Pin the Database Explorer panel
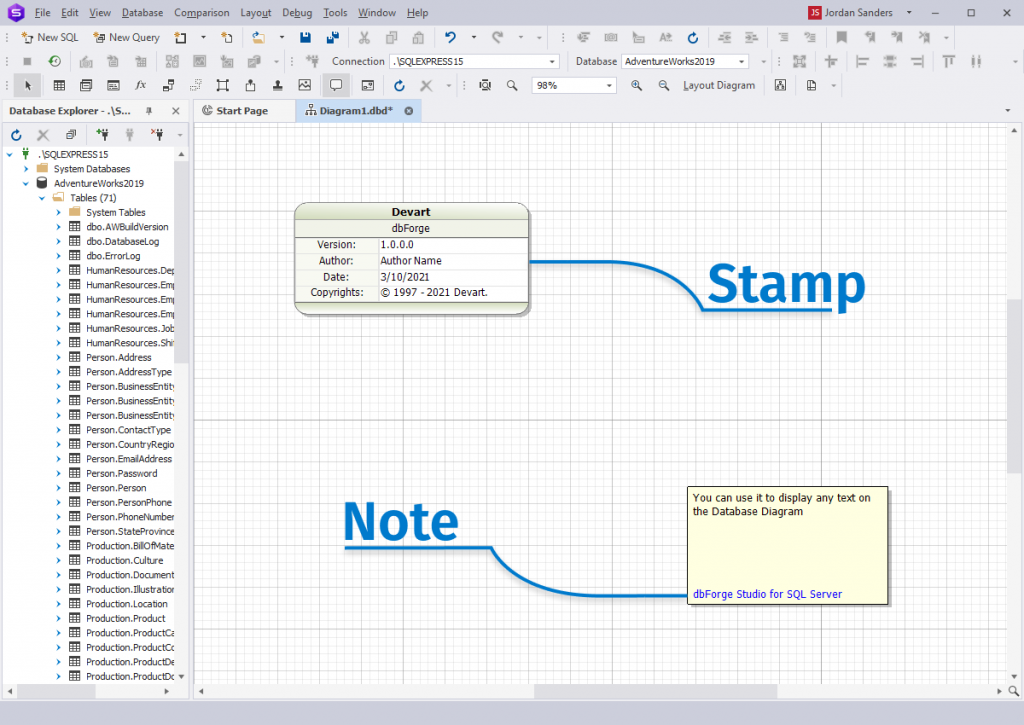 point(149,111)
